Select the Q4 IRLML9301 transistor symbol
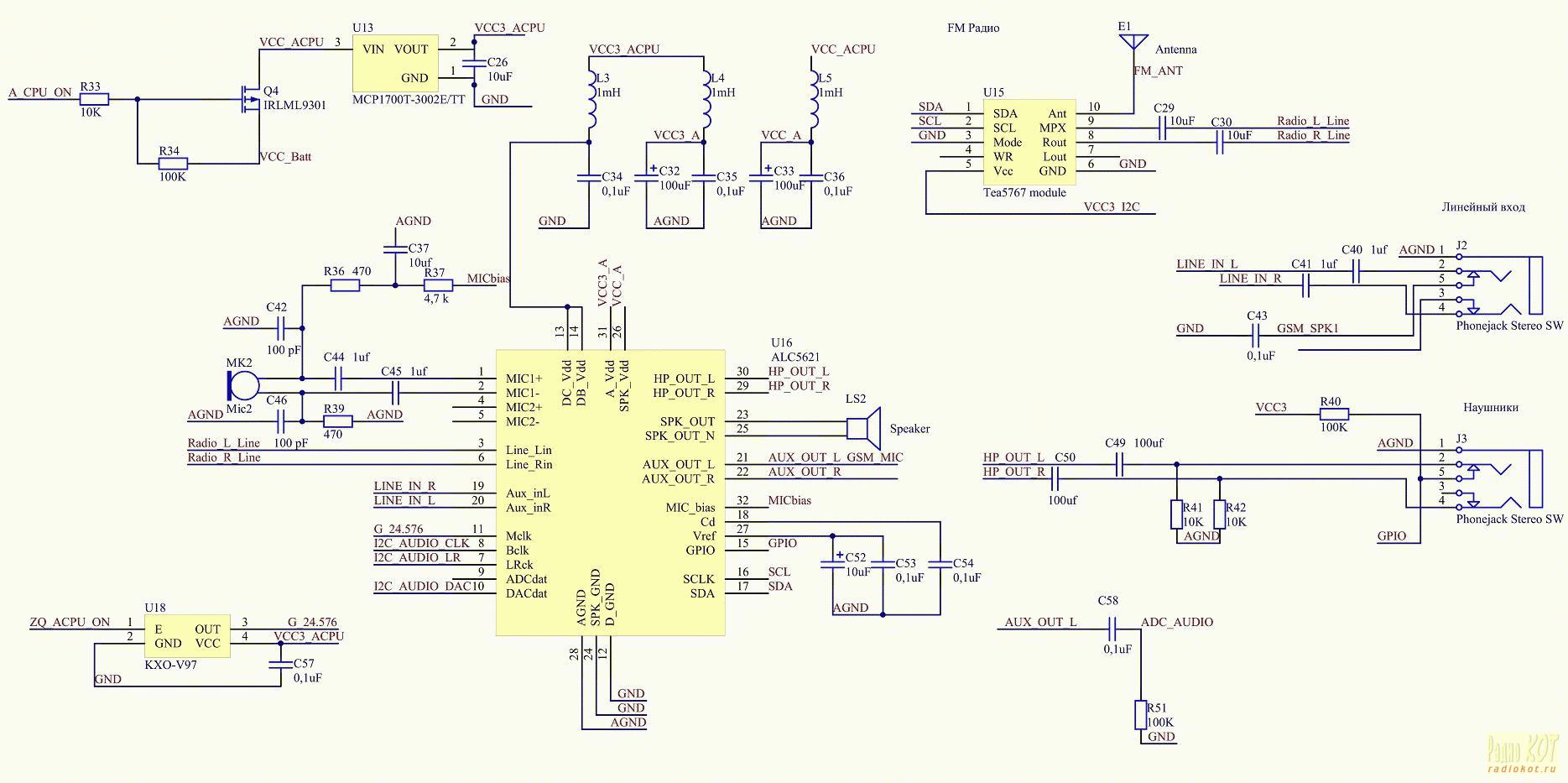 coord(249,100)
